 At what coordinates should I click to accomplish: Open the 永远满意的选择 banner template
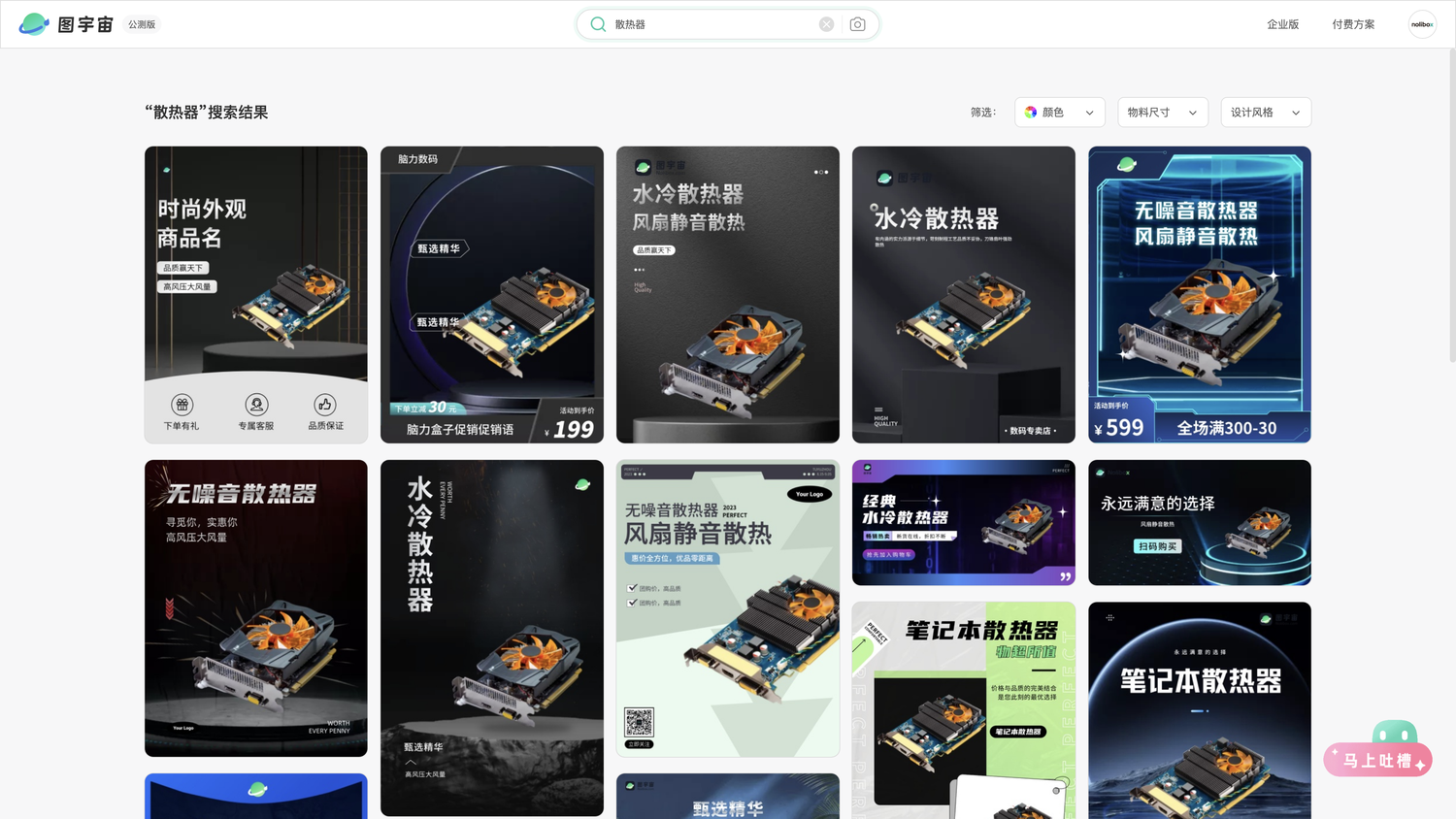(x=1200, y=523)
